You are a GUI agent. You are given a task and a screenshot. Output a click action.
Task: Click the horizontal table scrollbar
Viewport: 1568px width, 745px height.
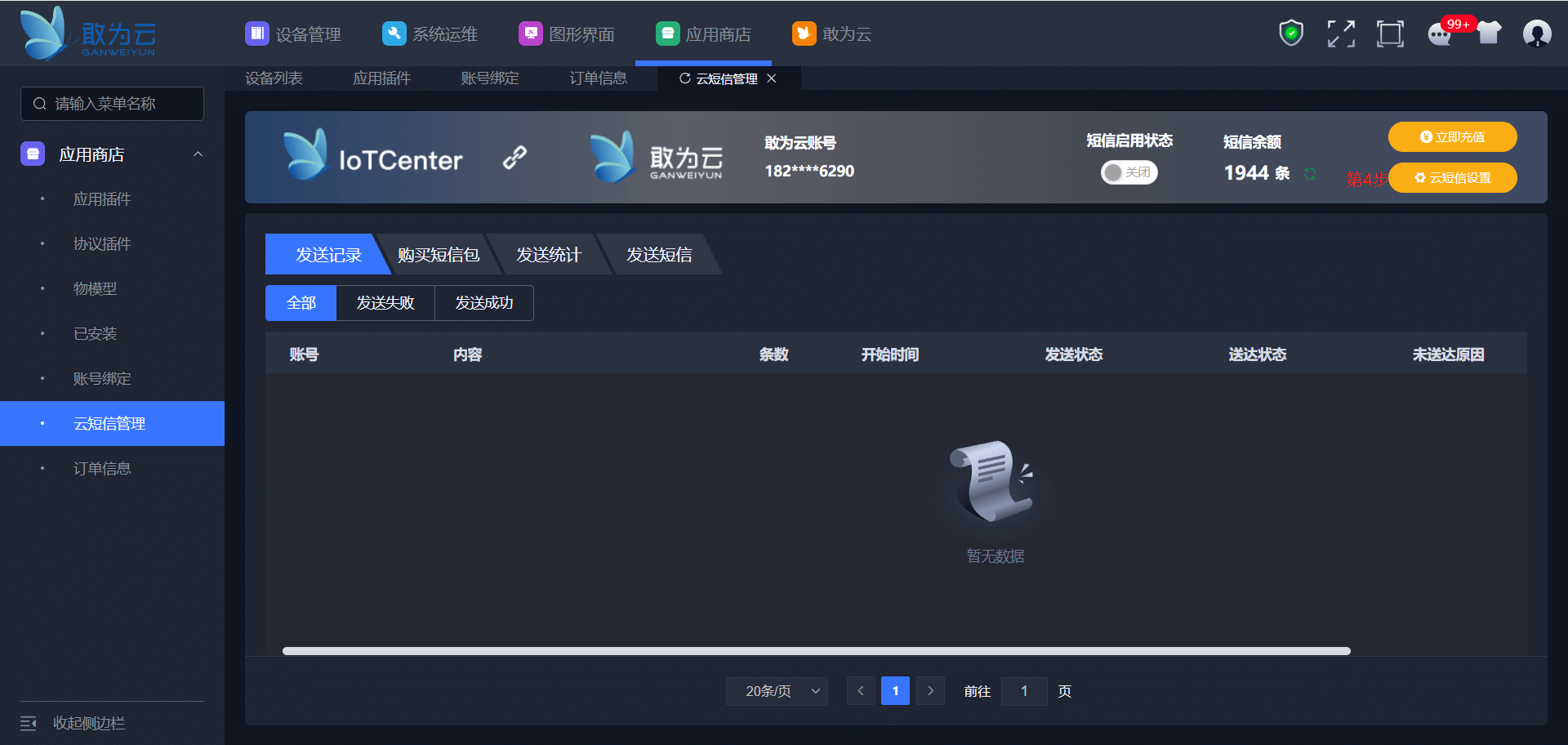(x=817, y=651)
